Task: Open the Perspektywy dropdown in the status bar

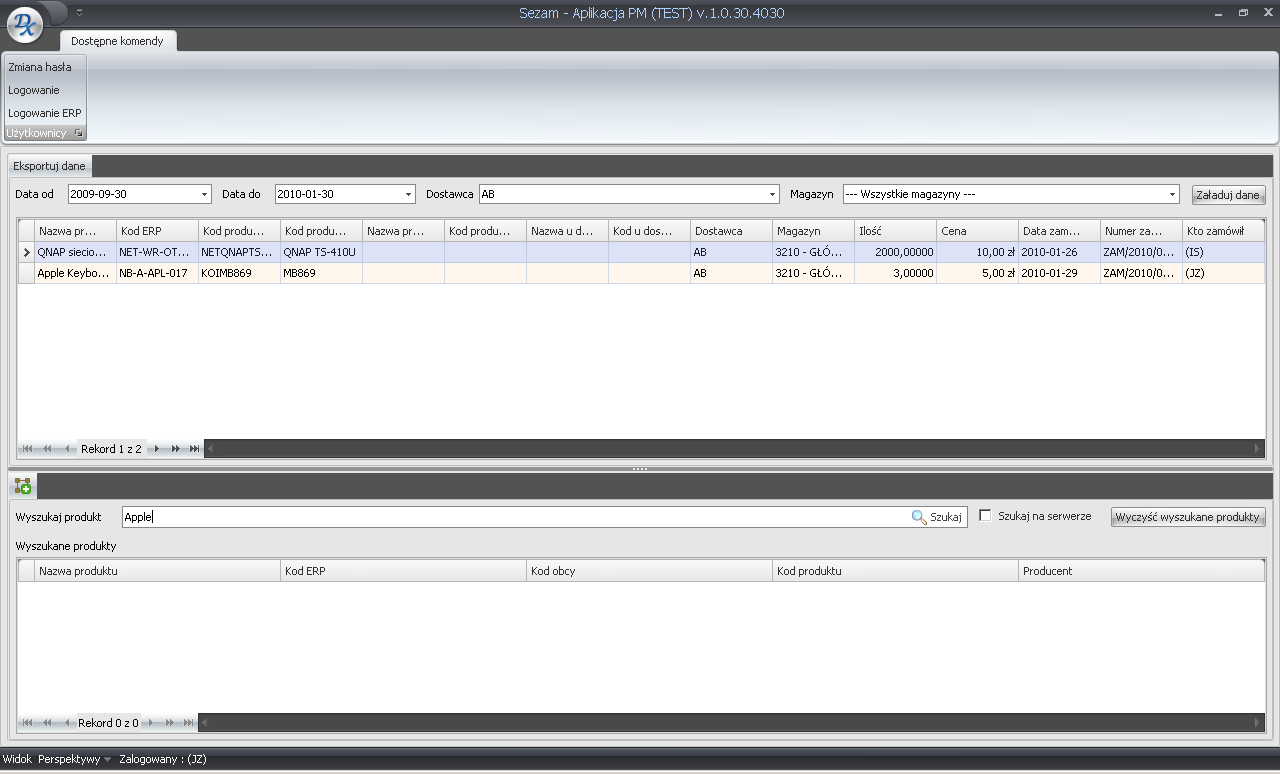Action: (74, 760)
